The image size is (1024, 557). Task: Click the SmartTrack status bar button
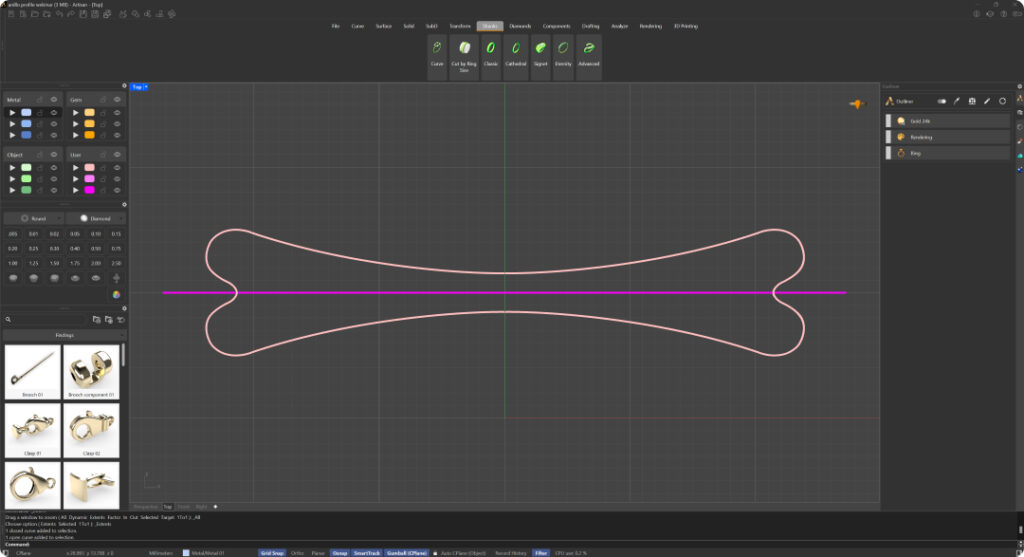[367, 552]
